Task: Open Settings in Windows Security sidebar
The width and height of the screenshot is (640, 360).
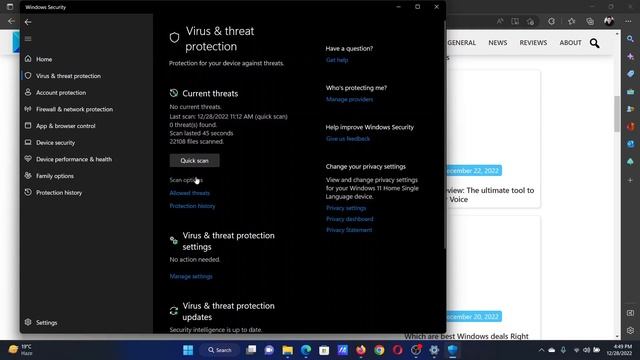Action: point(47,322)
